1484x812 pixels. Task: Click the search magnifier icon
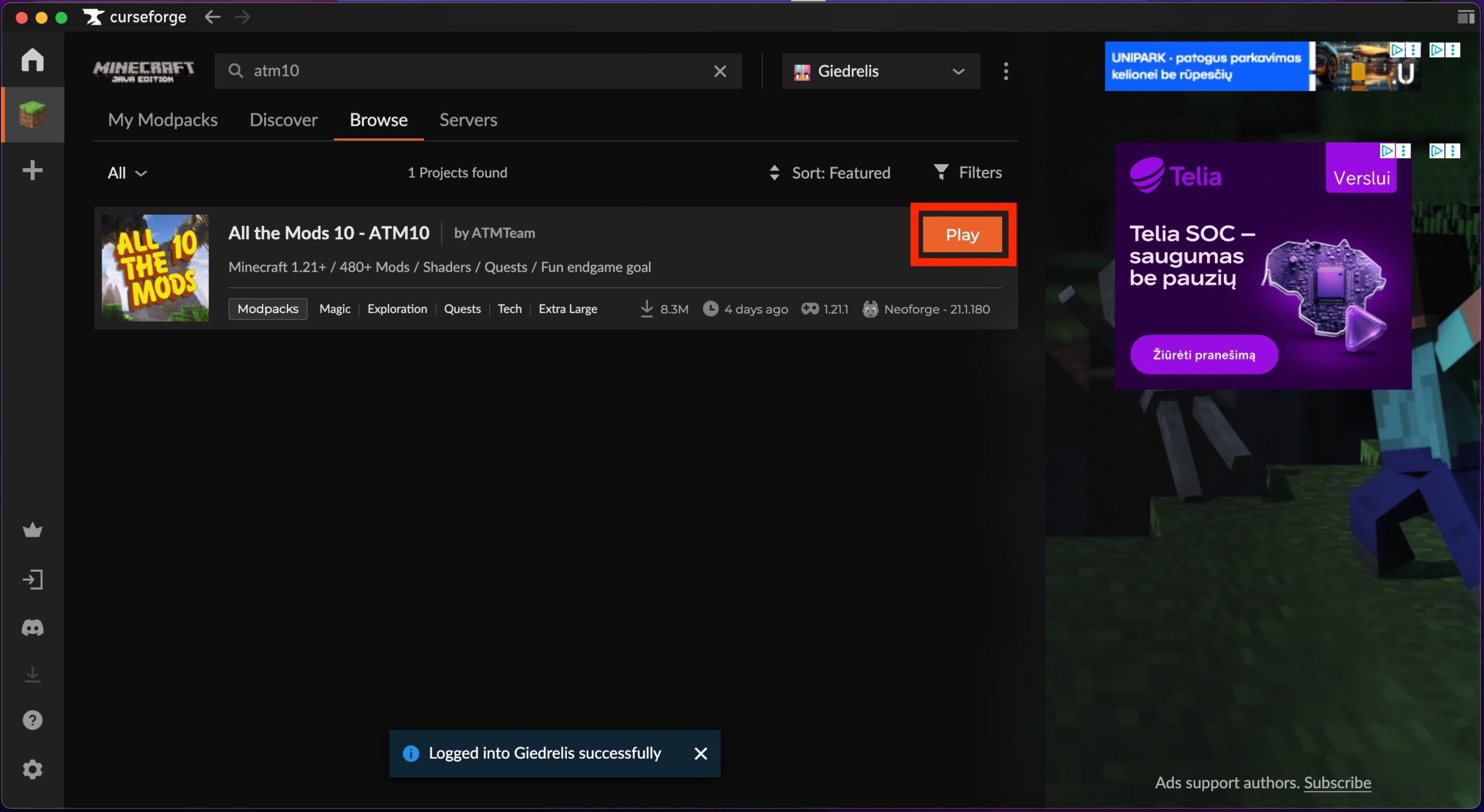click(235, 71)
